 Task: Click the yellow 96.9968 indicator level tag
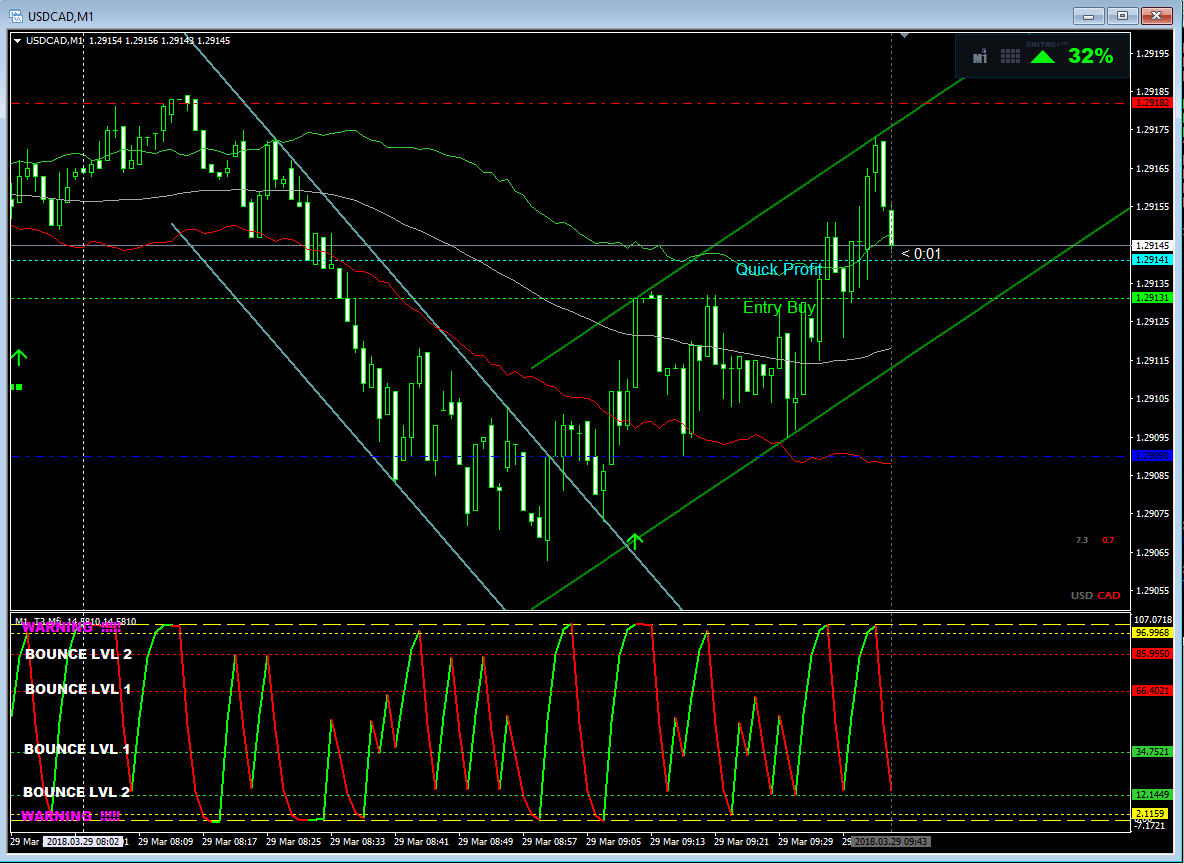(1152, 633)
